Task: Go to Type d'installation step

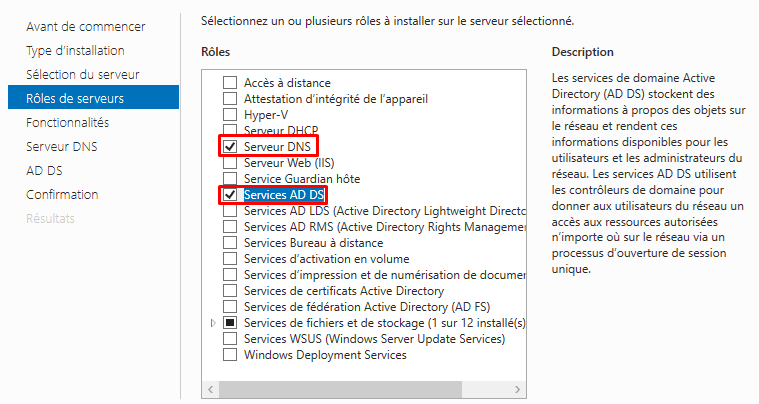Action: pyautogui.click(x=75, y=50)
